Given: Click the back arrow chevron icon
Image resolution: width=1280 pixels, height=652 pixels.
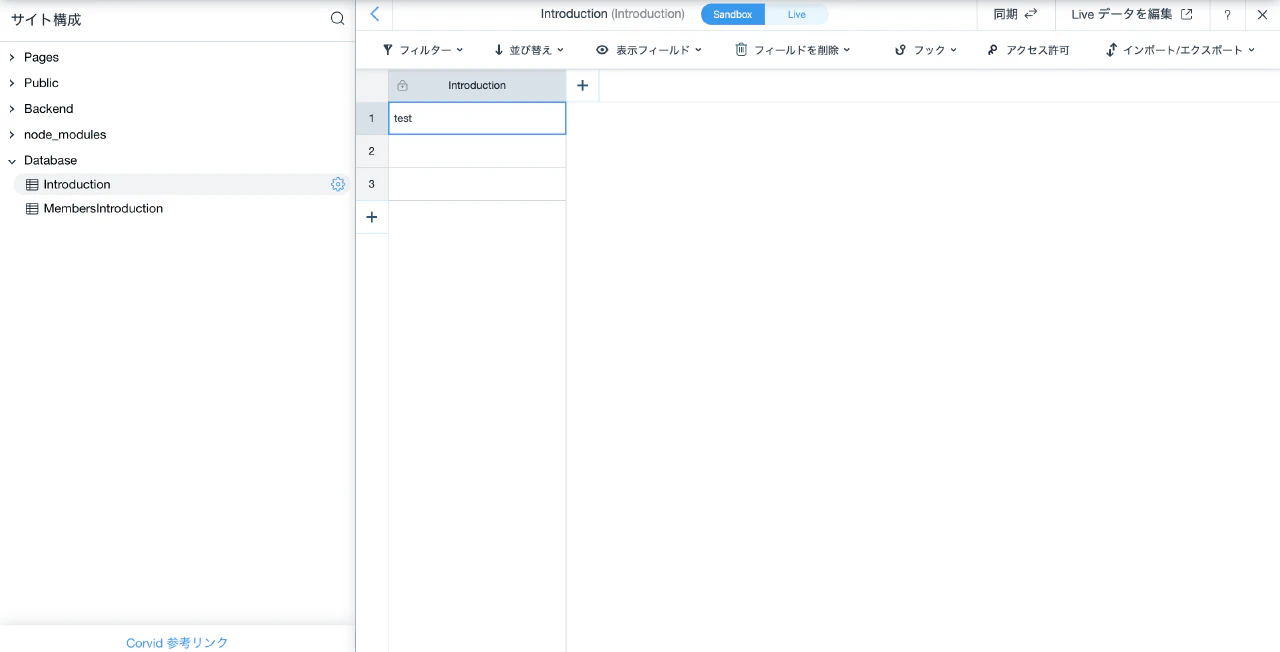Looking at the screenshot, I should [x=375, y=14].
